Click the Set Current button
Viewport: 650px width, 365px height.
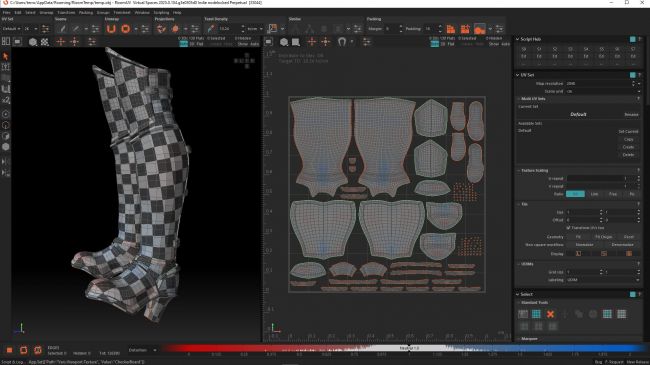(628, 131)
